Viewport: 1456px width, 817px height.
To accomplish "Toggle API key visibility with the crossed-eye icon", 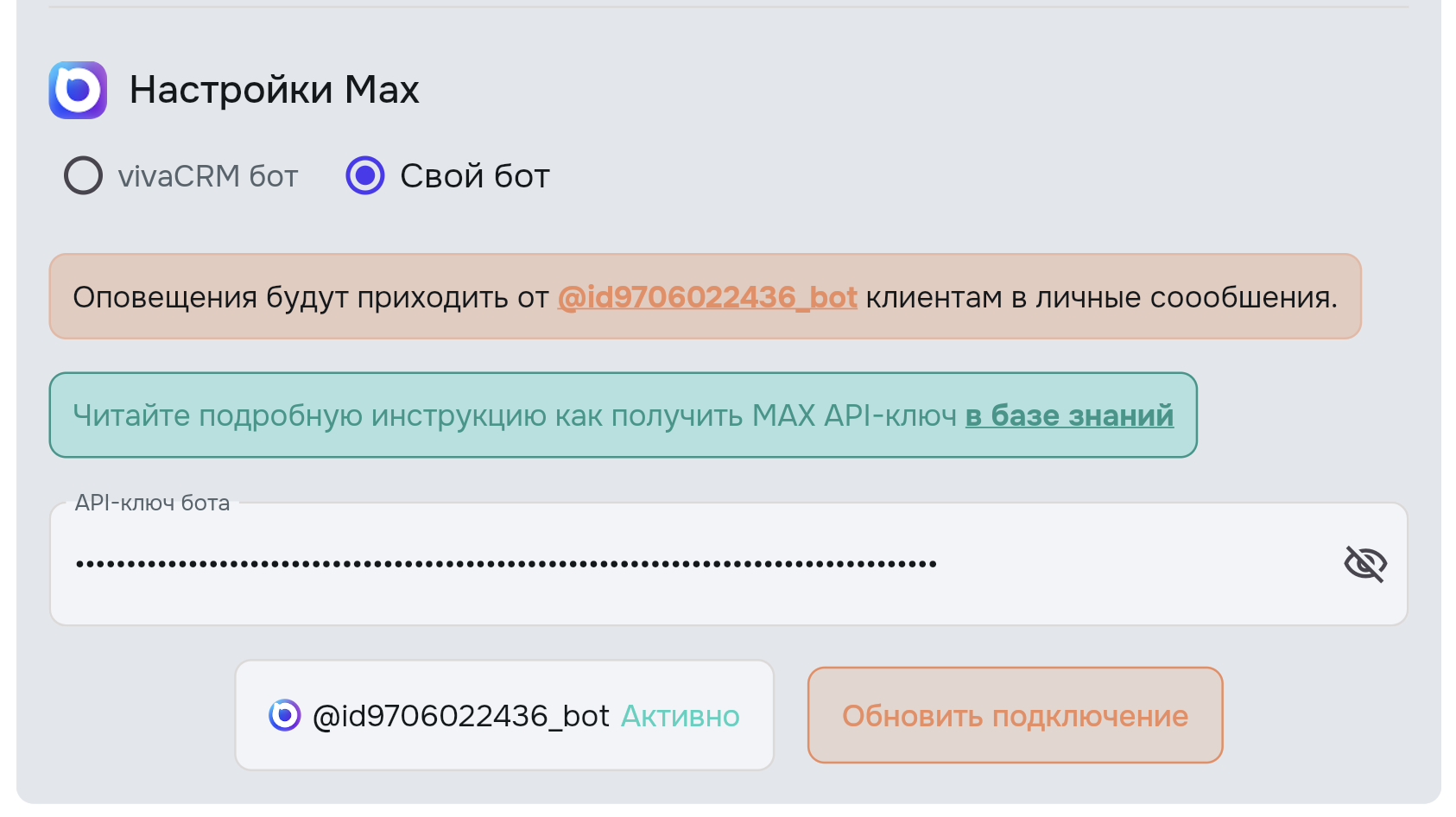I will (1364, 564).
